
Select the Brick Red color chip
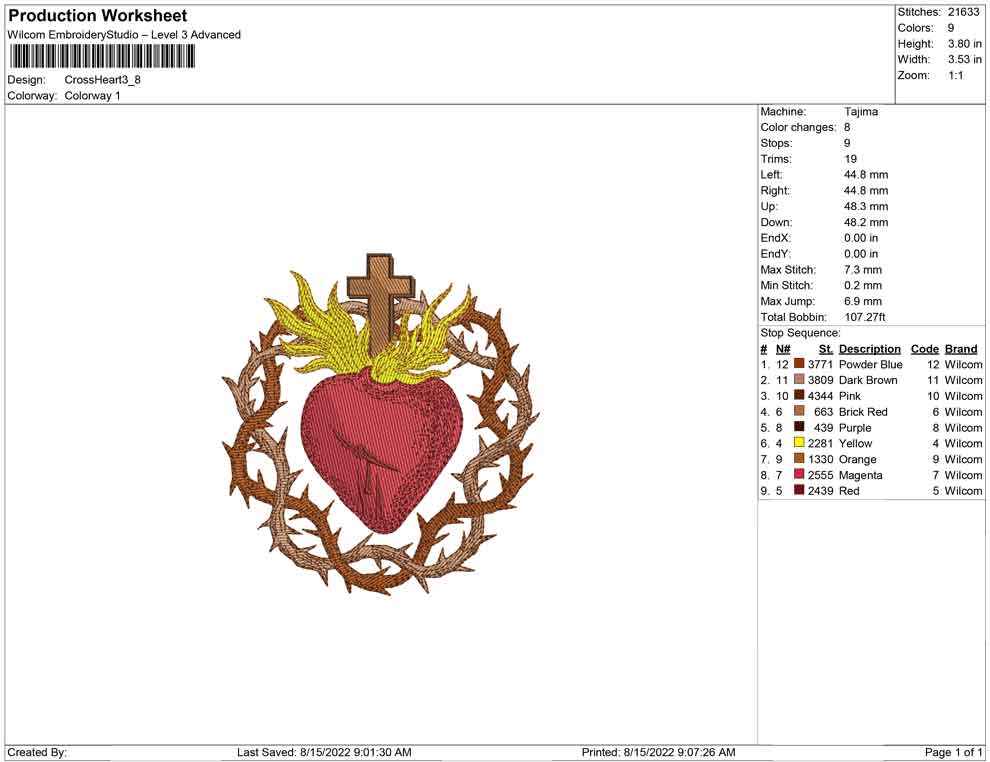point(797,412)
